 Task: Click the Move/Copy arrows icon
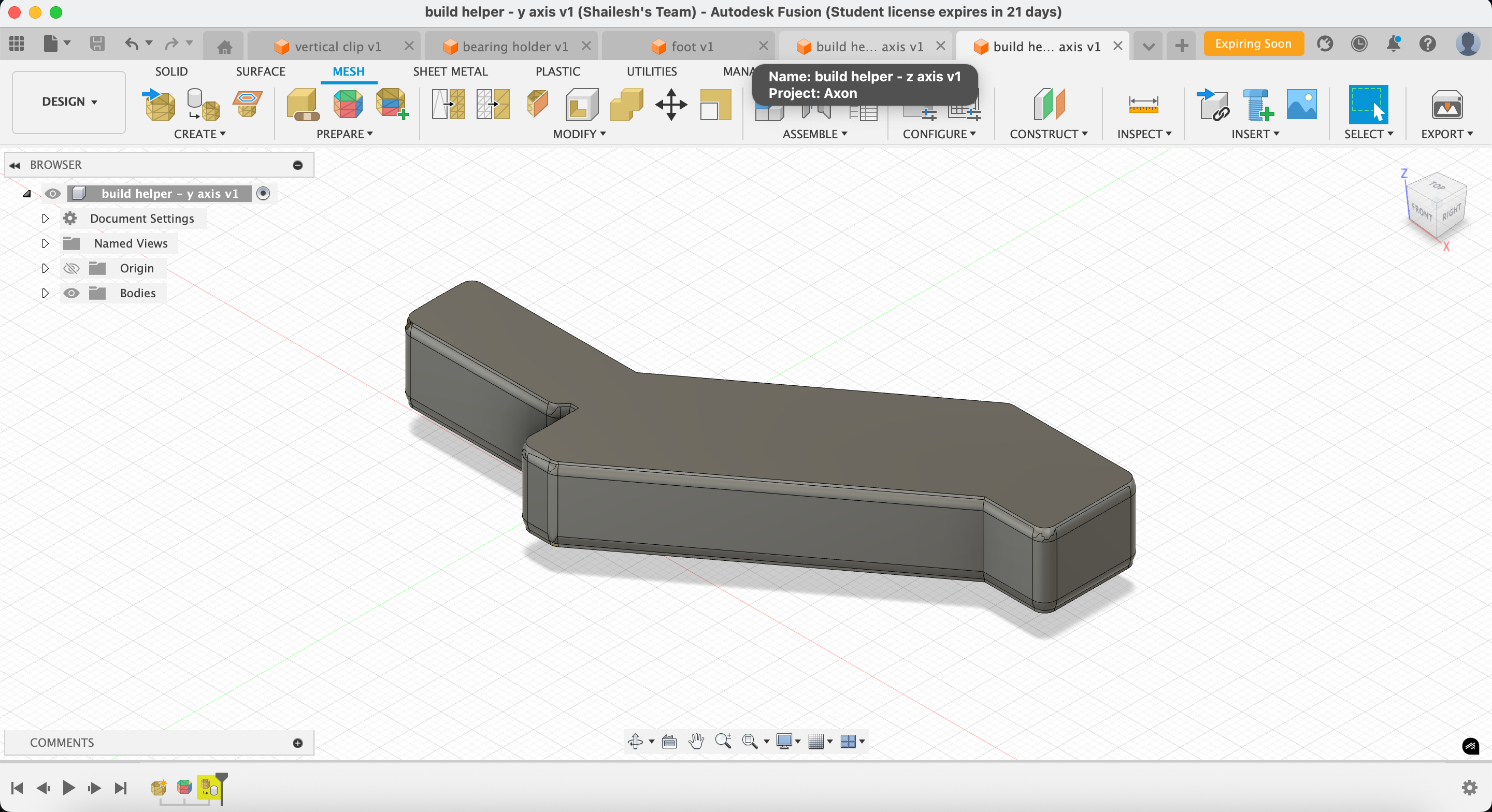671,105
